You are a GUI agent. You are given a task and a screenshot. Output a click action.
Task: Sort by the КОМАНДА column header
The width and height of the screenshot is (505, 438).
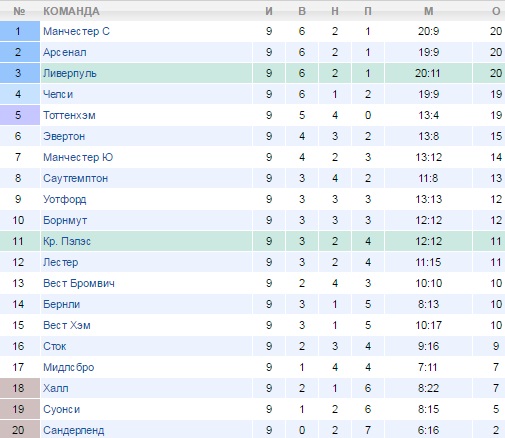coord(71,11)
